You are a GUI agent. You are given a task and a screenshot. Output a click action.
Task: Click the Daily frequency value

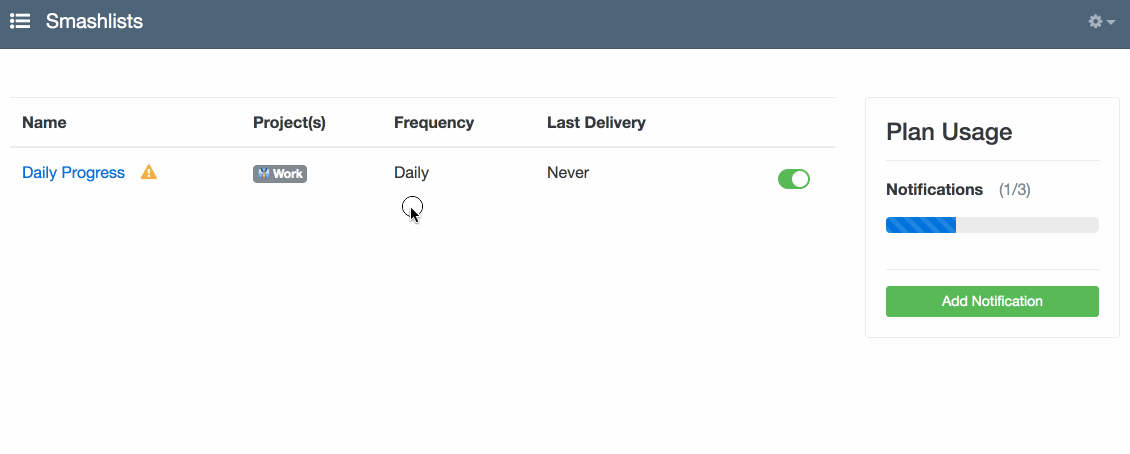pyautogui.click(x=411, y=173)
